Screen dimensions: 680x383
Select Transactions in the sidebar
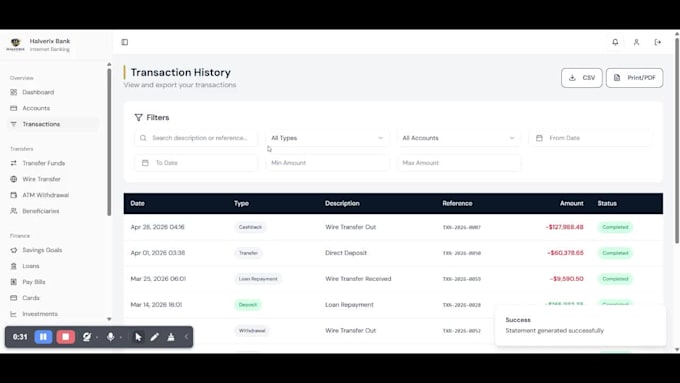[x=53, y=124]
